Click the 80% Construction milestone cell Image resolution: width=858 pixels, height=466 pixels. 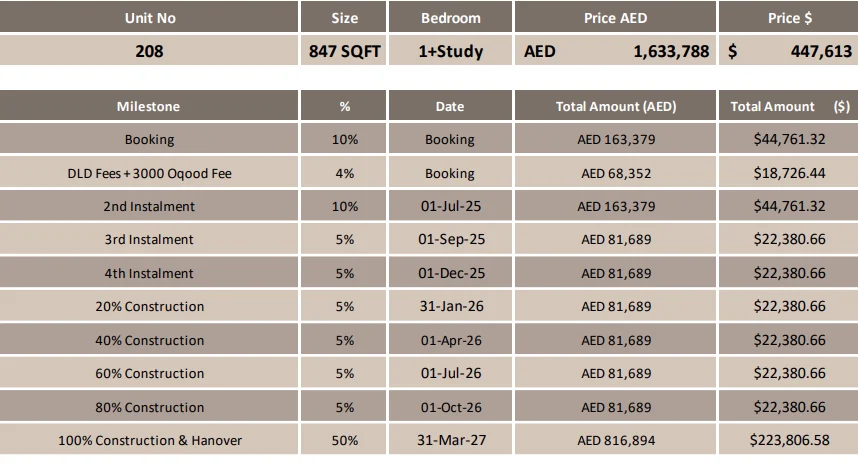[149, 406]
